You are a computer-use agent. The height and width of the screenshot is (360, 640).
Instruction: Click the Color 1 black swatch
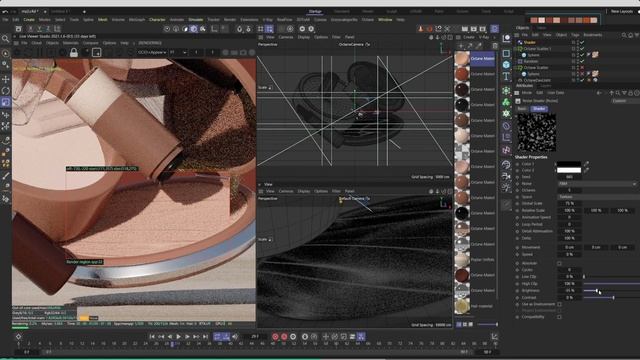(x=569, y=164)
